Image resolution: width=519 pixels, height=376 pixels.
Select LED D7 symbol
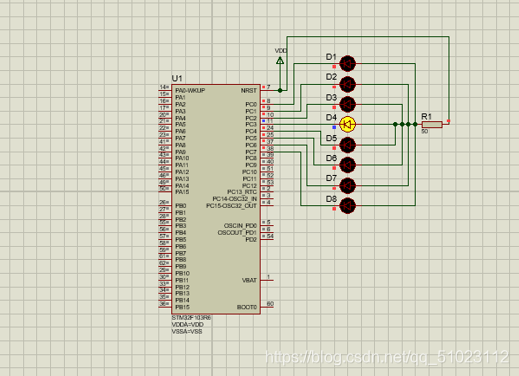(347, 185)
